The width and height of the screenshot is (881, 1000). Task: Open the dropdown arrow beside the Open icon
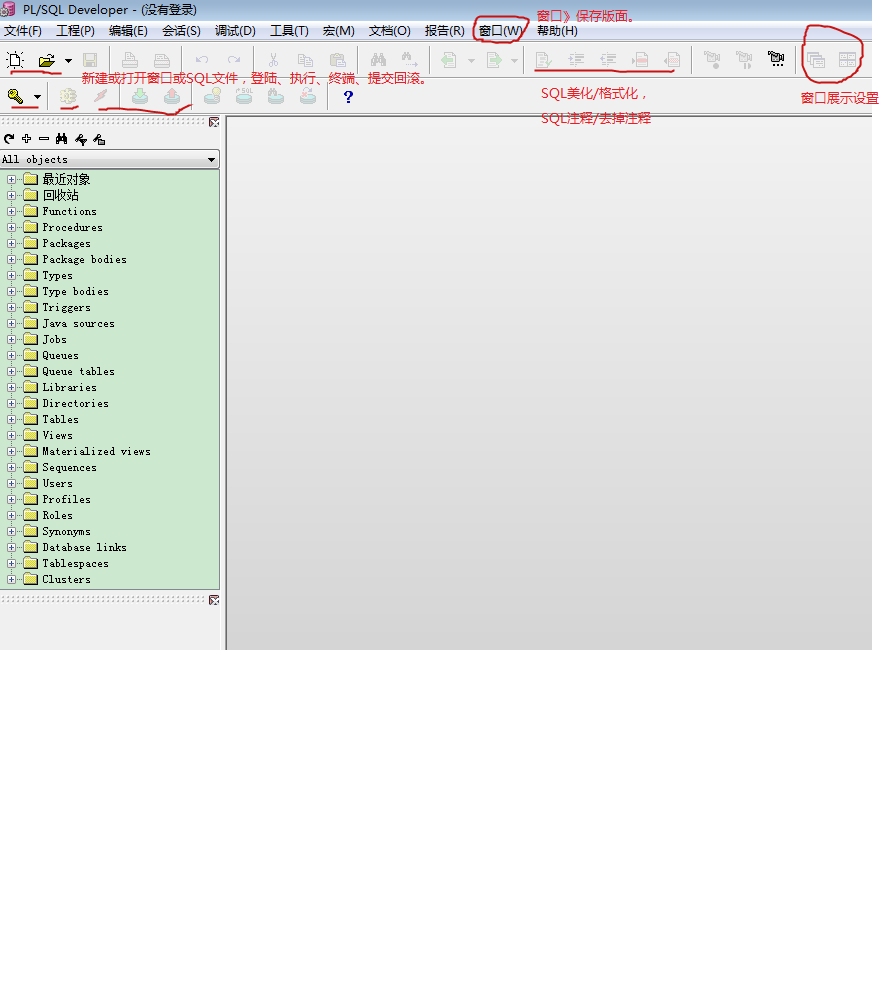[68, 61]
